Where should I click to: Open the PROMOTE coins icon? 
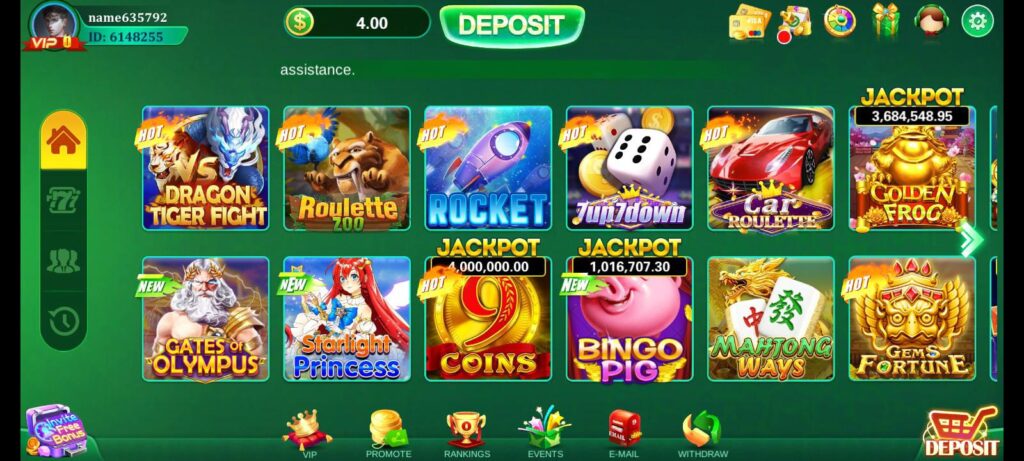[x=388, y=434]
